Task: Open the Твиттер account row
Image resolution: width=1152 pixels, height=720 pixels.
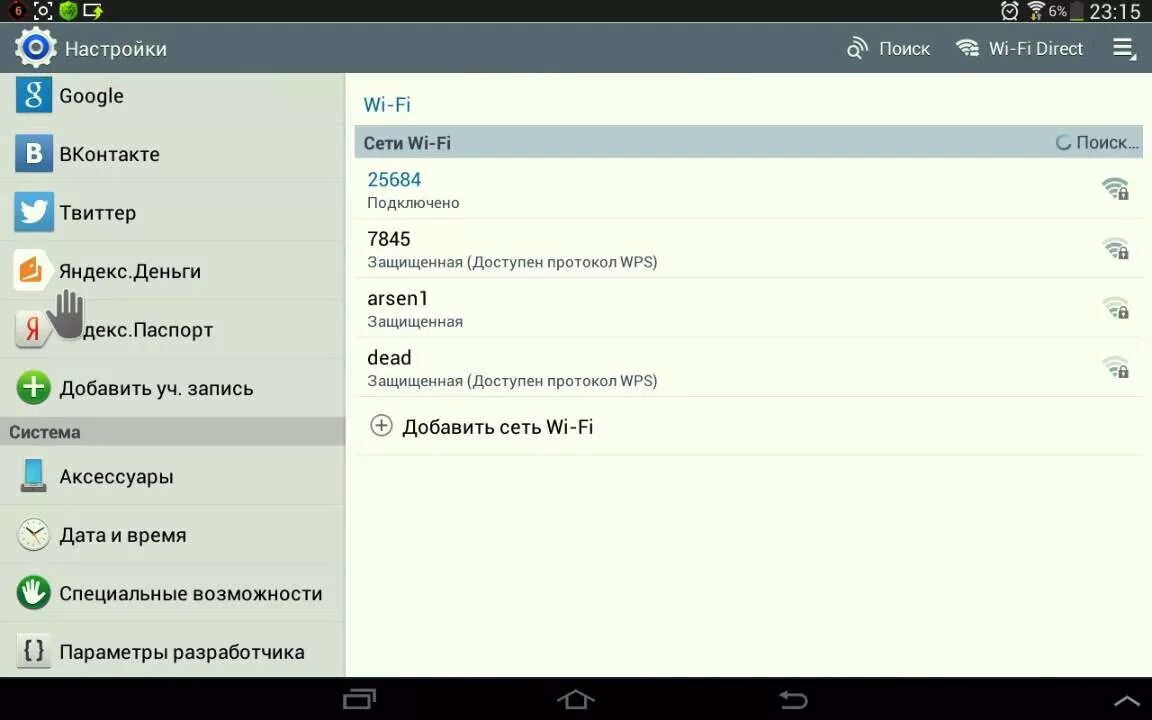Action: click(x=173, y=212)
